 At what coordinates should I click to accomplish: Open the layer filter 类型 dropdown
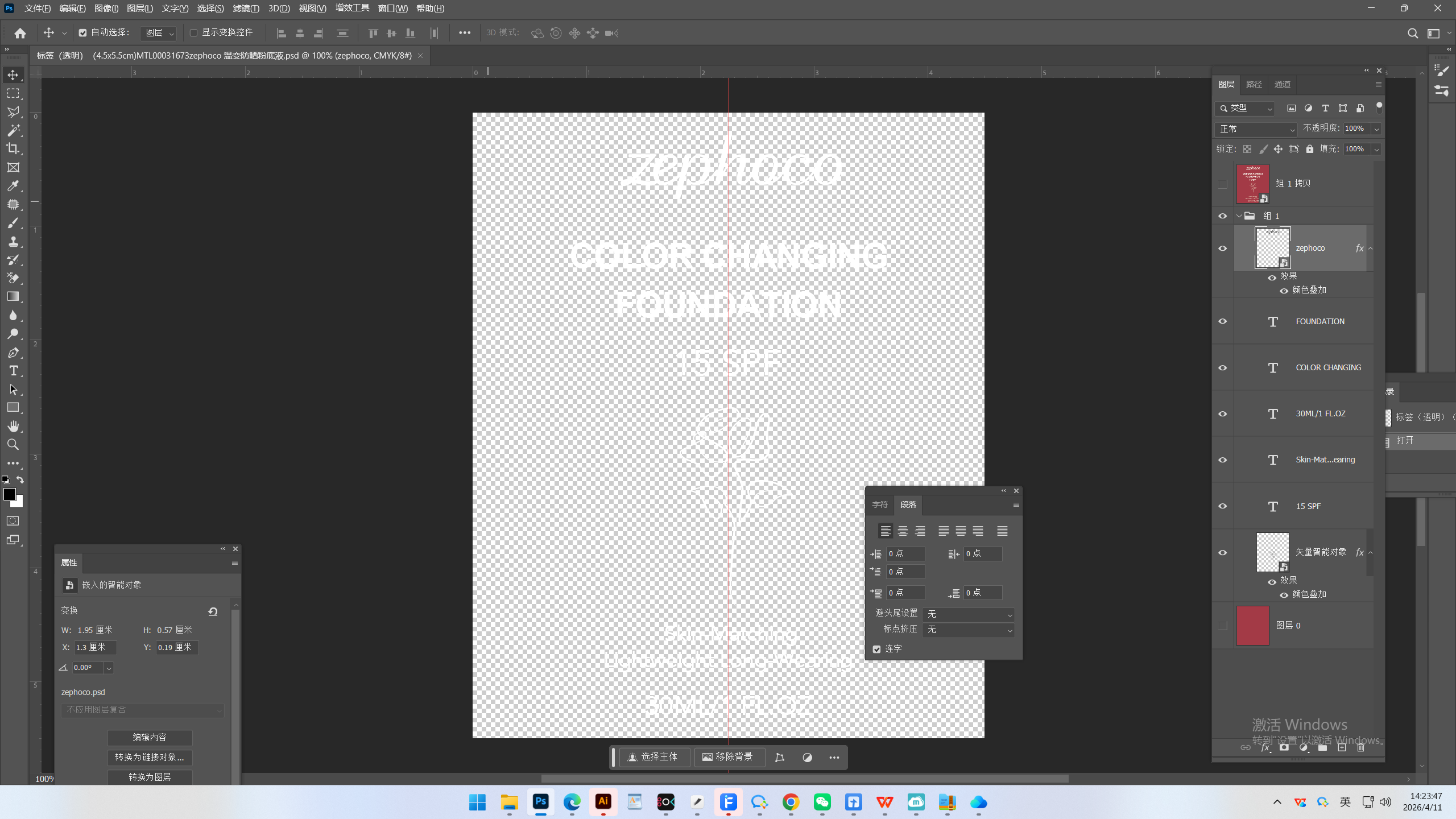tap(1246, 108)
